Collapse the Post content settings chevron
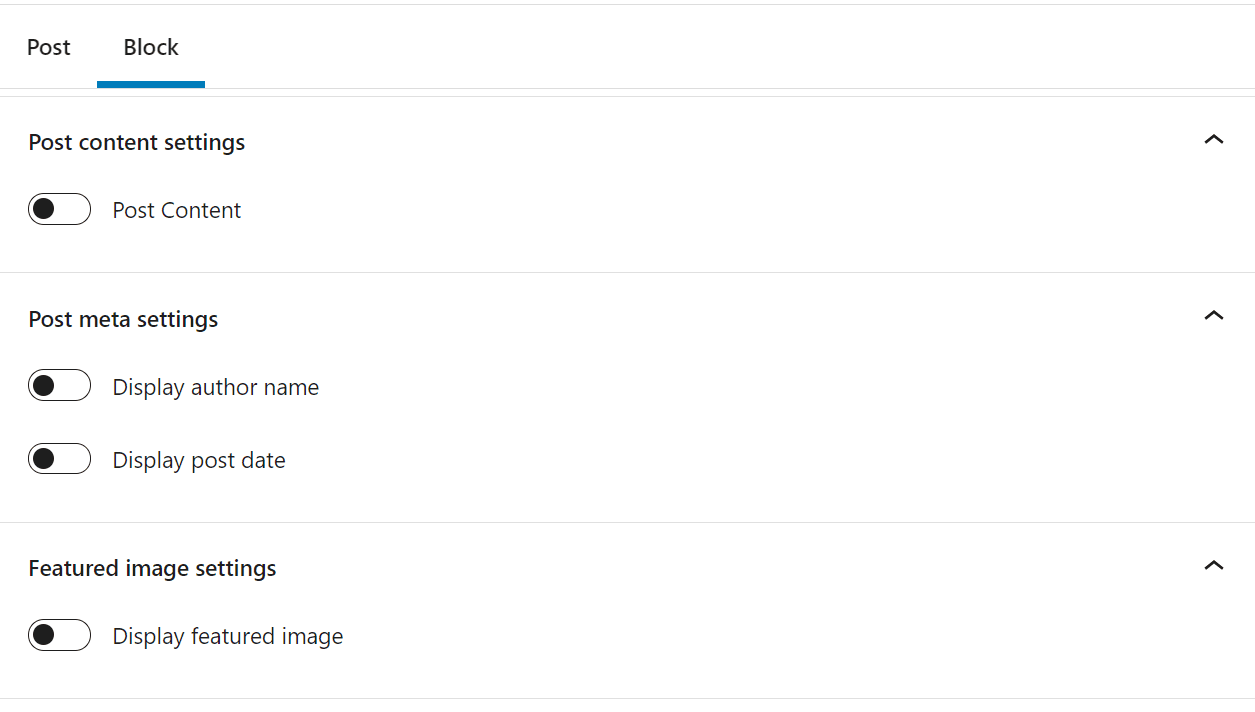The image size is (1255, 712). coord(1213,140)
